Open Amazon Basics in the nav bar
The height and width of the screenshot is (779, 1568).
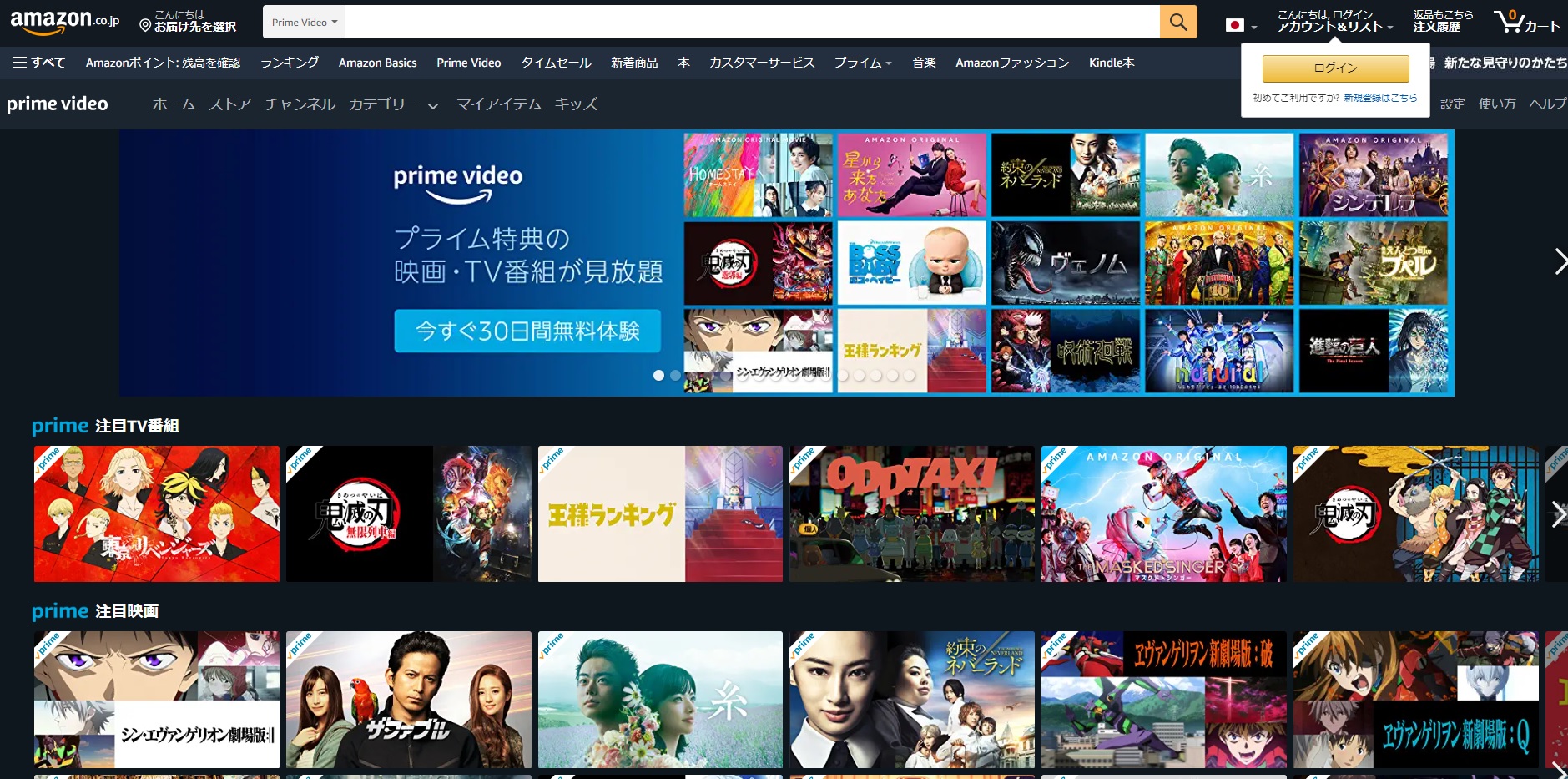click(x=377, y=63)
